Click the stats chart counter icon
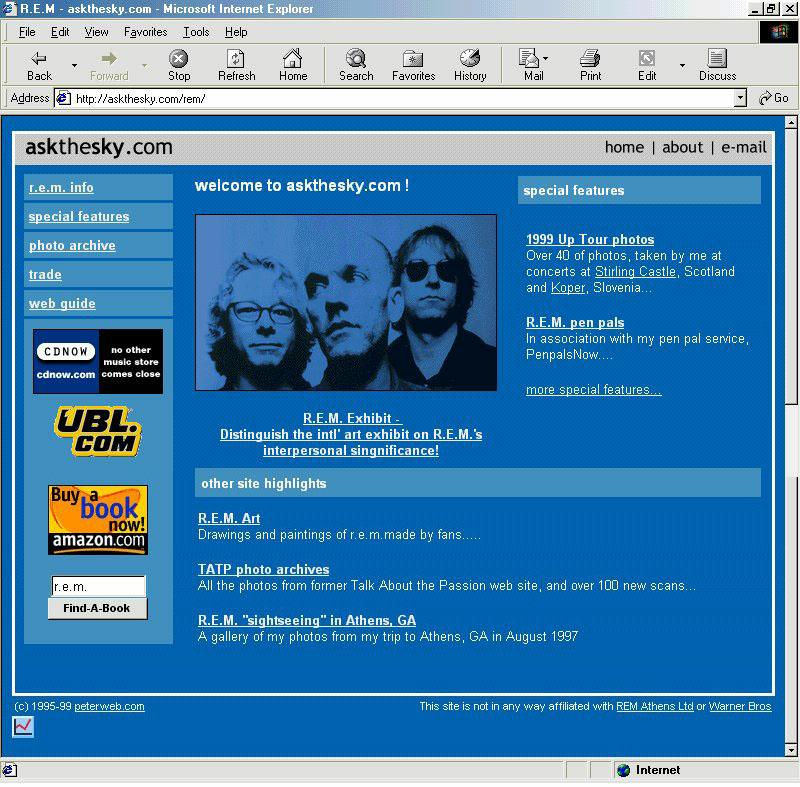The height and width of the screenshot is (787, 800). (x=23, y=727)
